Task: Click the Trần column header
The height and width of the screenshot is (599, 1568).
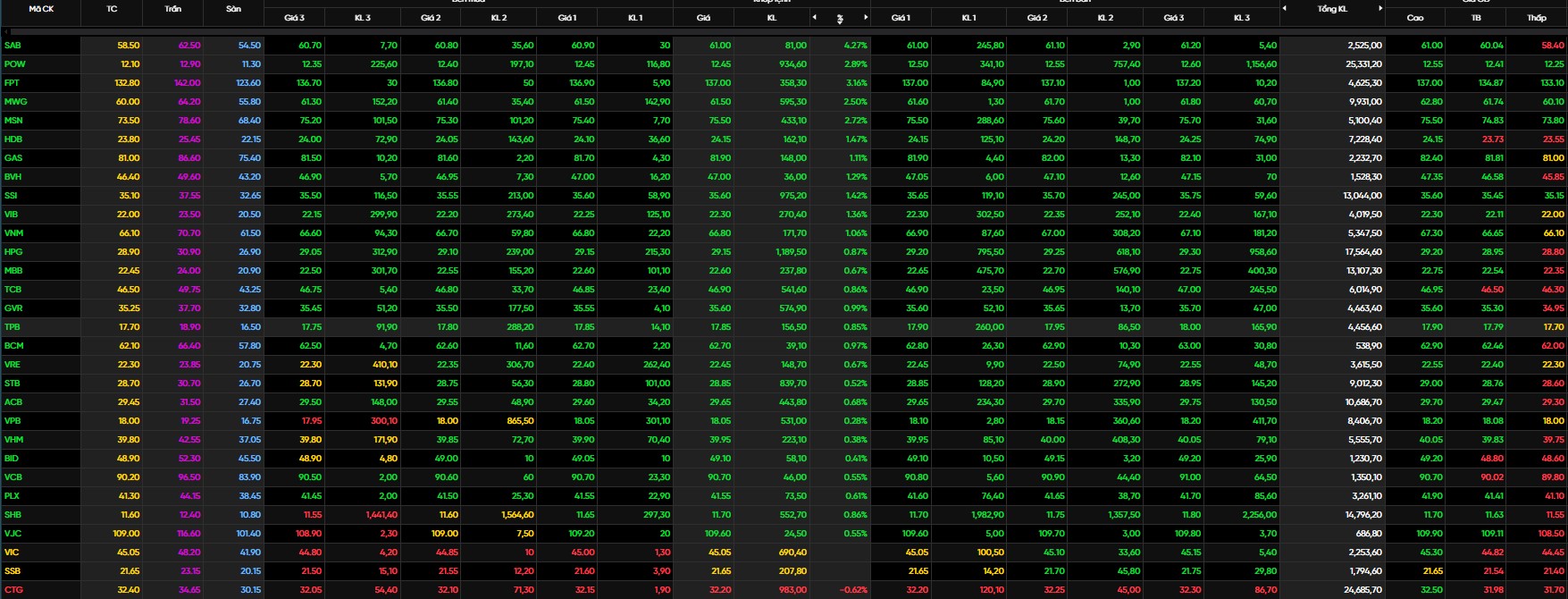Action: [172, 8]
